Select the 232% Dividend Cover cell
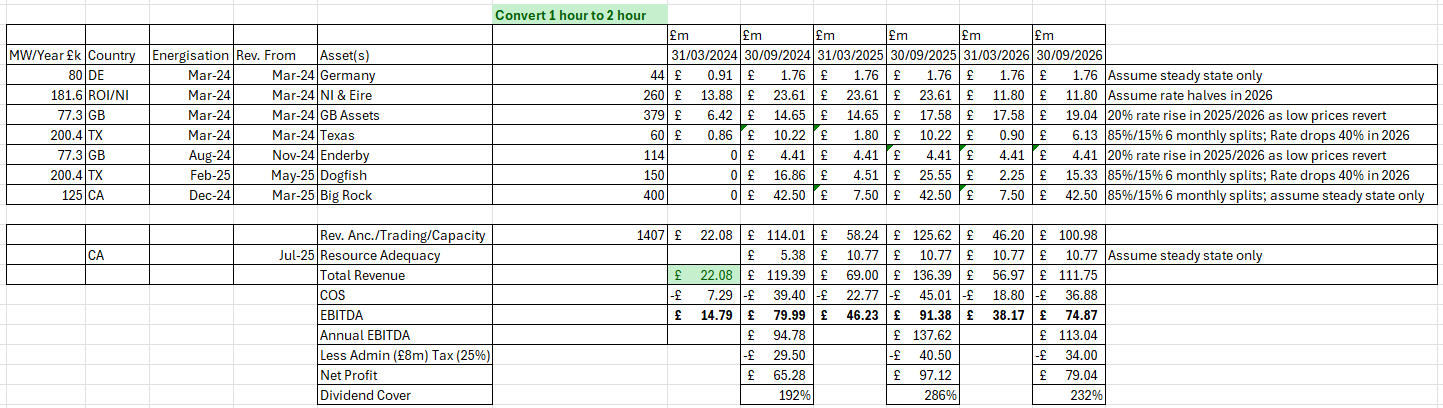The image size is (1443, 408). click(x=1069, y=395)
